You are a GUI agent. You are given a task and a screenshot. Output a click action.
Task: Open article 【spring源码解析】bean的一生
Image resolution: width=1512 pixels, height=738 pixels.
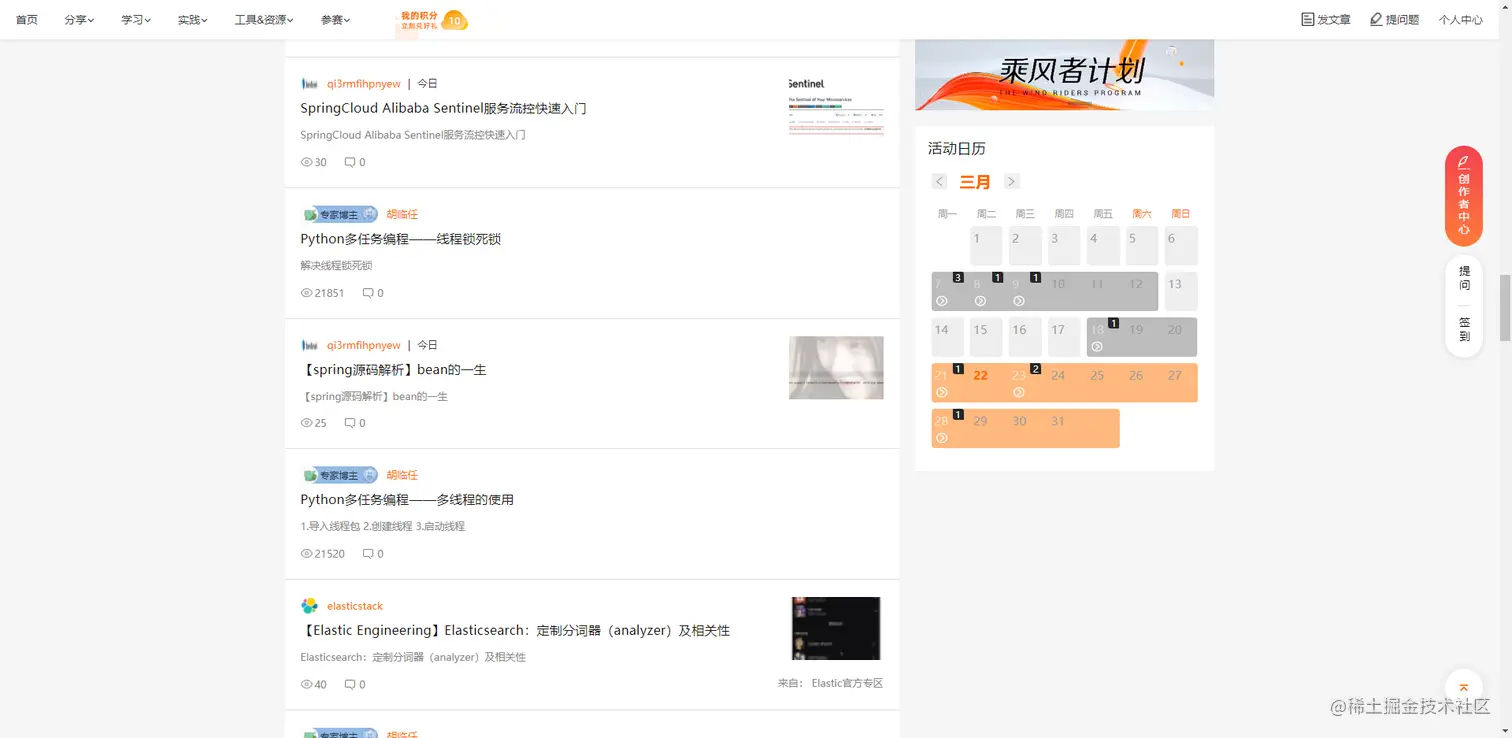[393, 370]
